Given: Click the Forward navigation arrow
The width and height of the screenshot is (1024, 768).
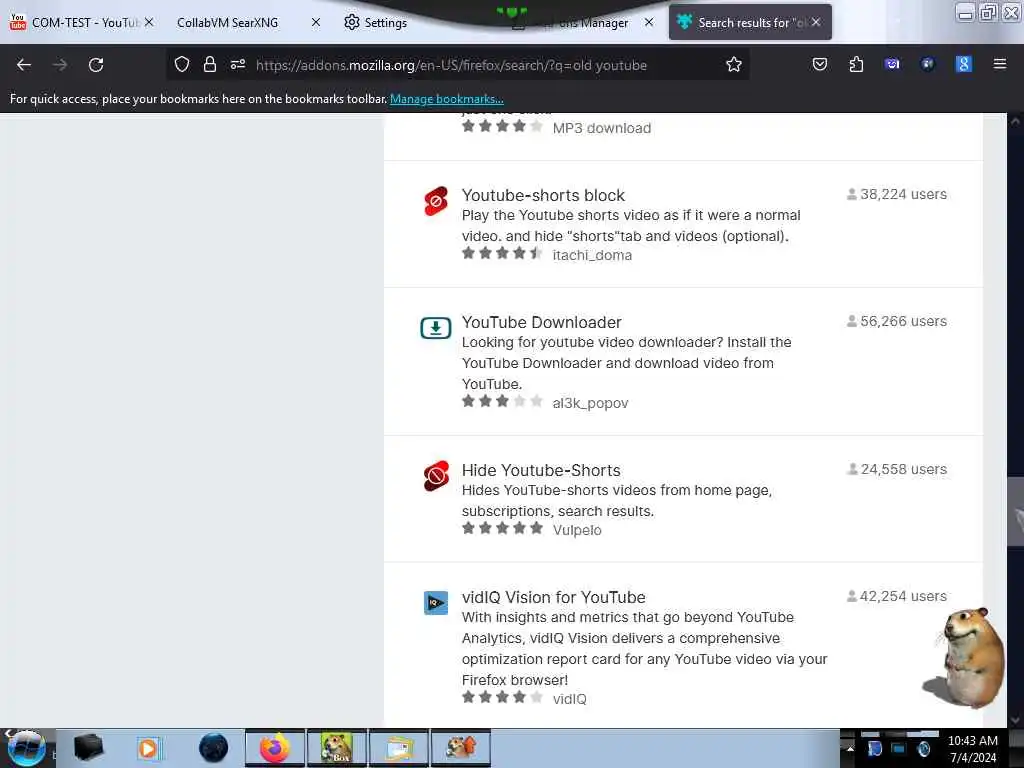Looking at the screenshot, I should 60,65.
